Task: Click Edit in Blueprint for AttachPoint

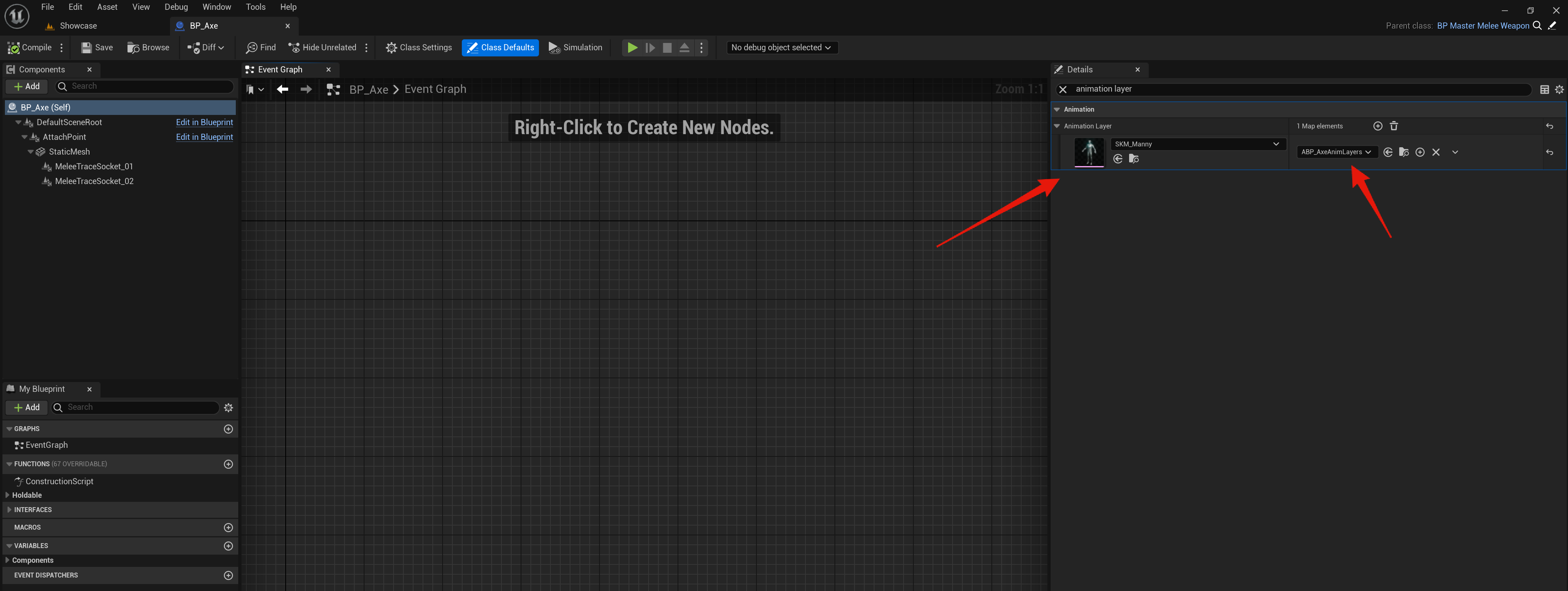Action: pos(204,137)
